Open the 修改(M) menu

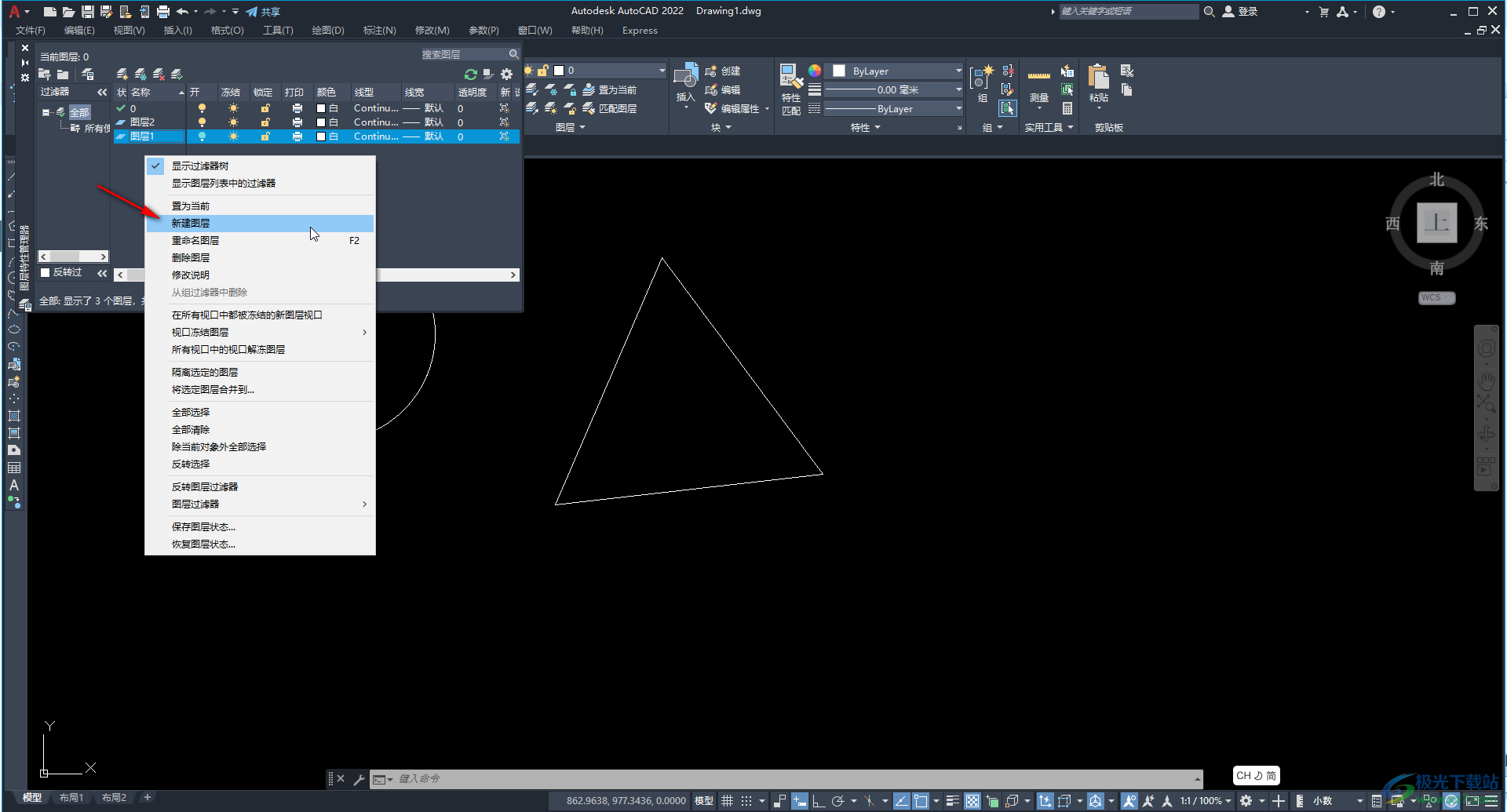click(x=432, y=31)
